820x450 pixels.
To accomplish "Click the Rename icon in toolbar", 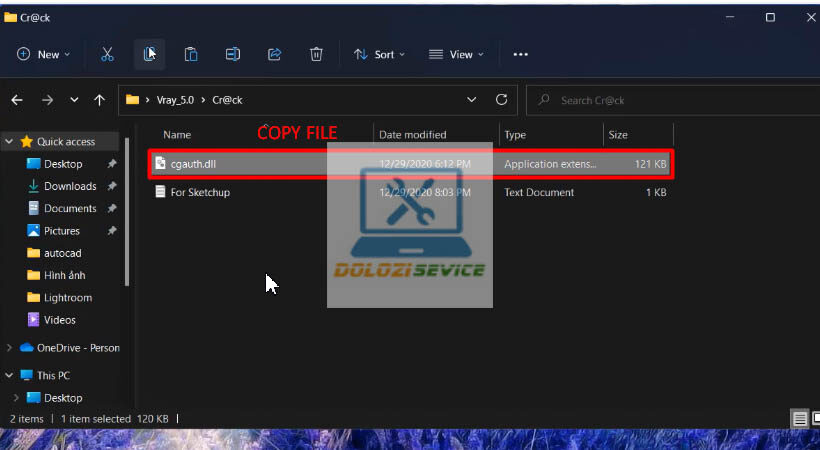I will [232, 54].
